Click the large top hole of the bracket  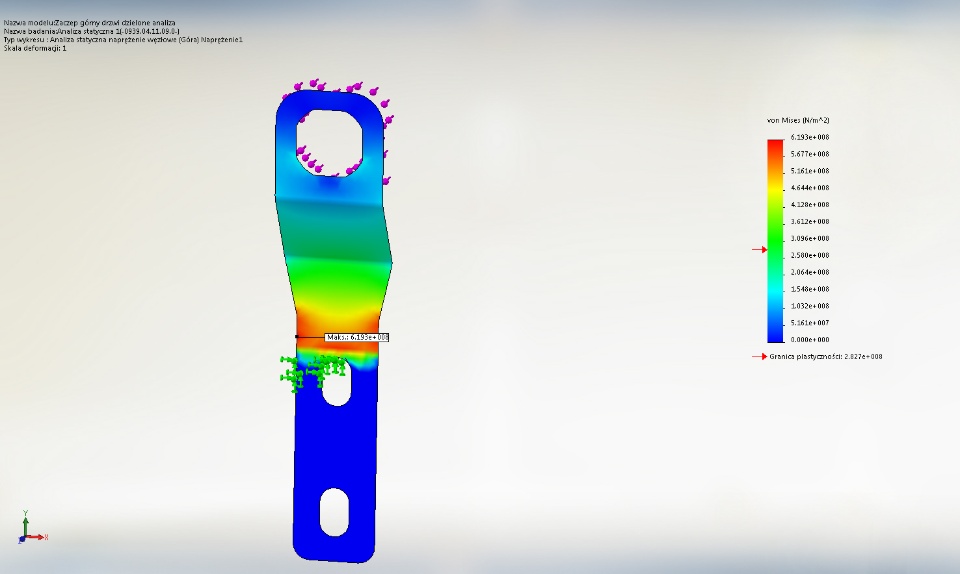[x=329, y=142]
